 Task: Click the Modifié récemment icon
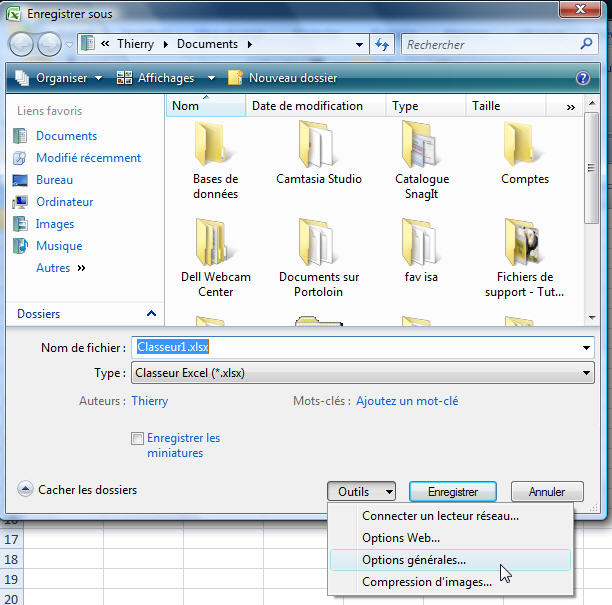(20, 158)
